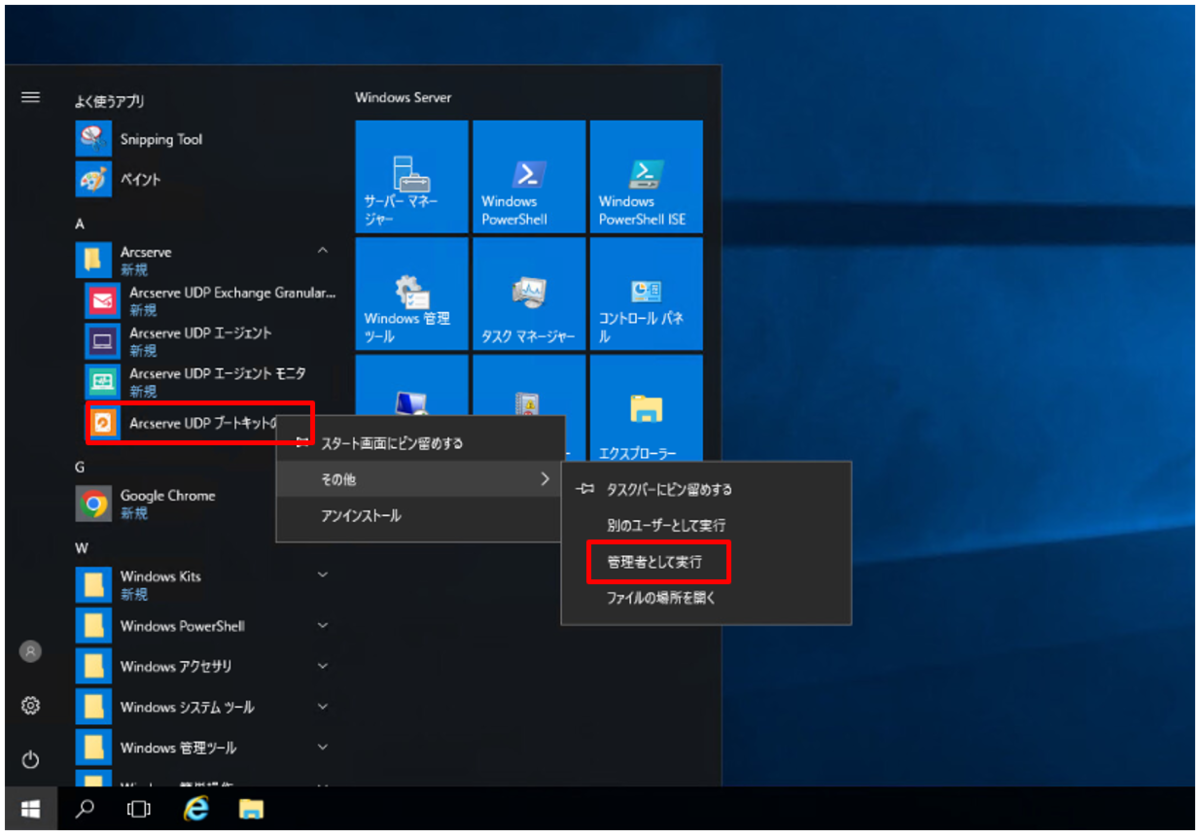Expand the Windows Kits chevron
Viewport: 1200px width, 837px height.
322,575
